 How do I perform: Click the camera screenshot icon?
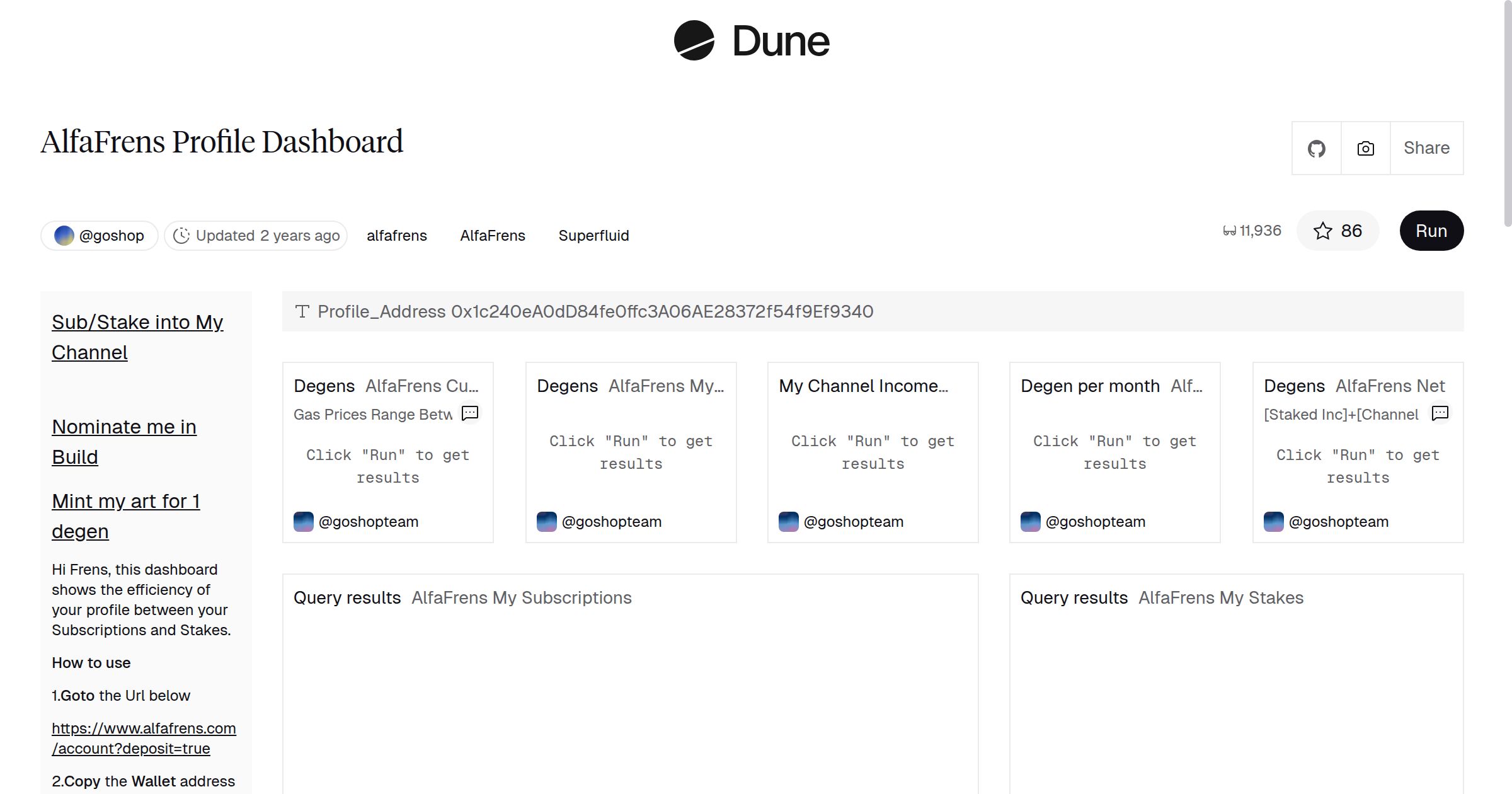click(x=1364, y=147)
